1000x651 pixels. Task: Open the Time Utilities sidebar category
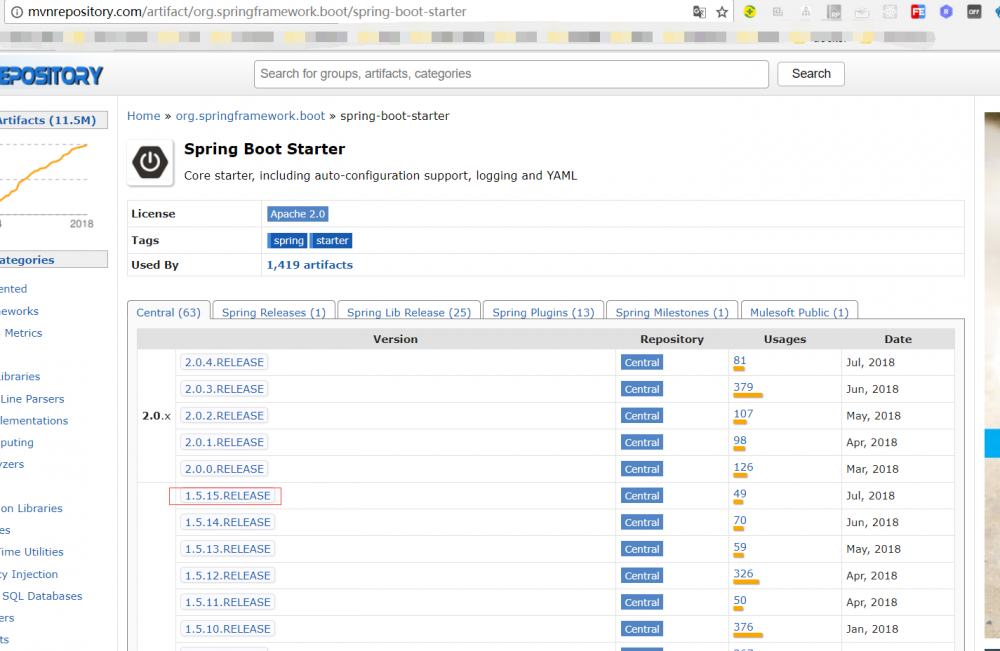[32, 552]
